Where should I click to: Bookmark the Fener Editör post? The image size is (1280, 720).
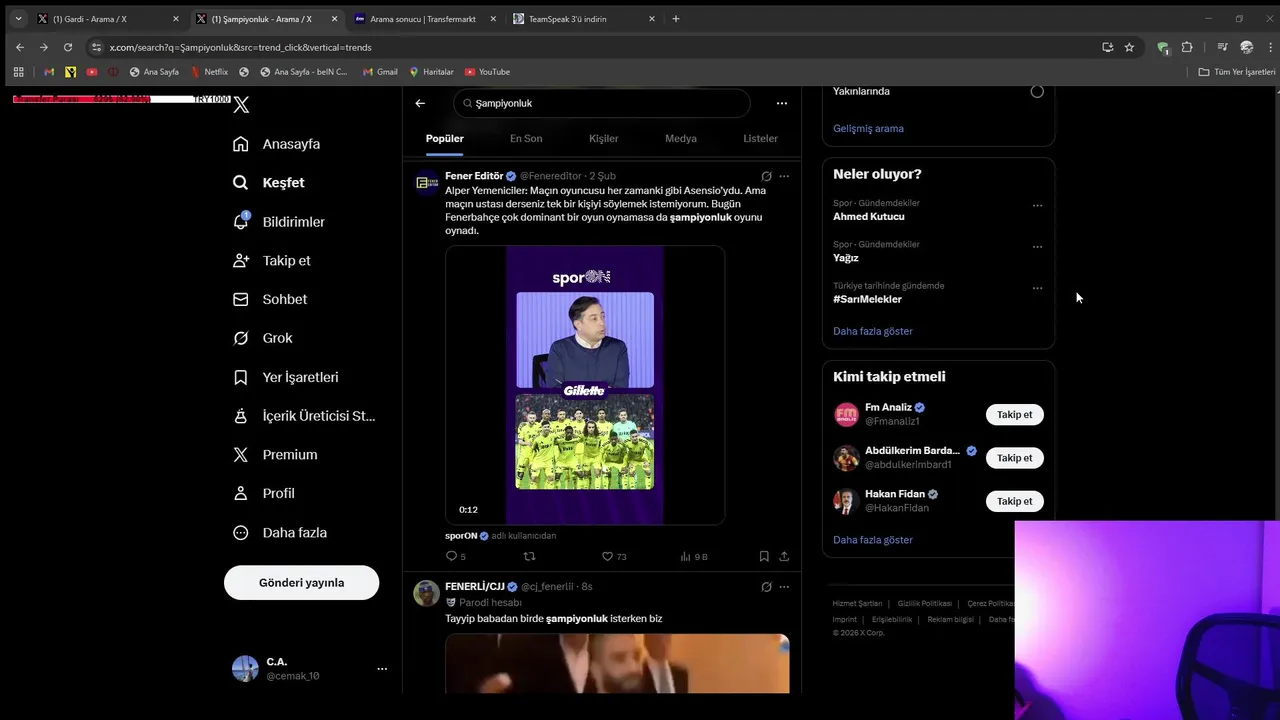pyautogui.click(x=764, y=556)
